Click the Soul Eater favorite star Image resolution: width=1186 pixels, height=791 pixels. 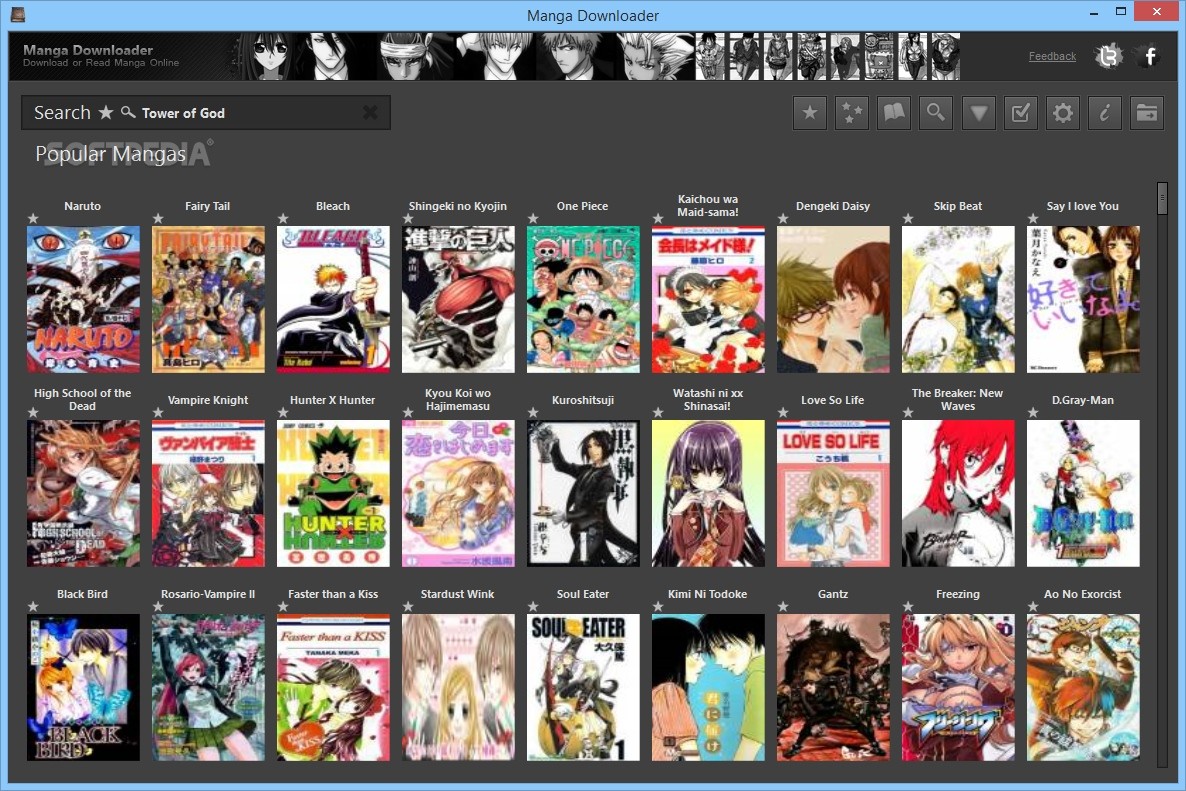[532, 606]
